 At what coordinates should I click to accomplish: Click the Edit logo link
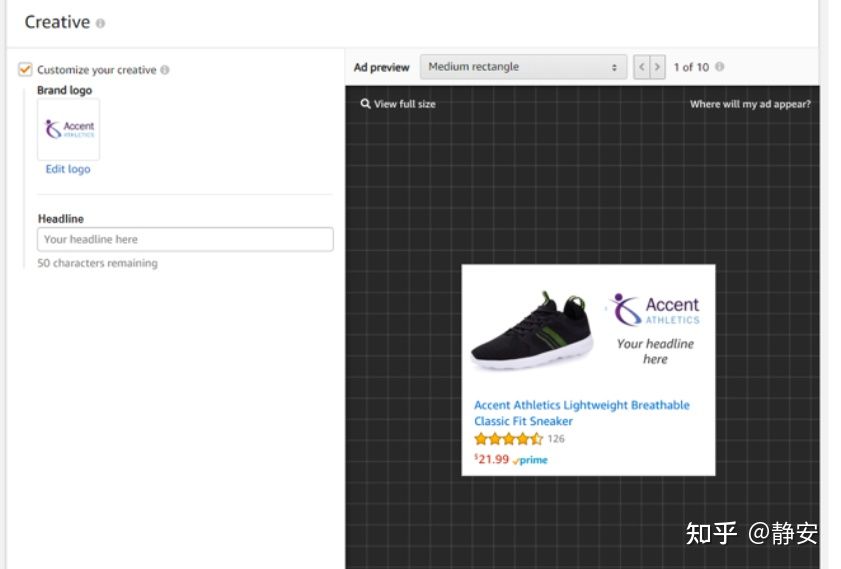[x=68, y=169]
